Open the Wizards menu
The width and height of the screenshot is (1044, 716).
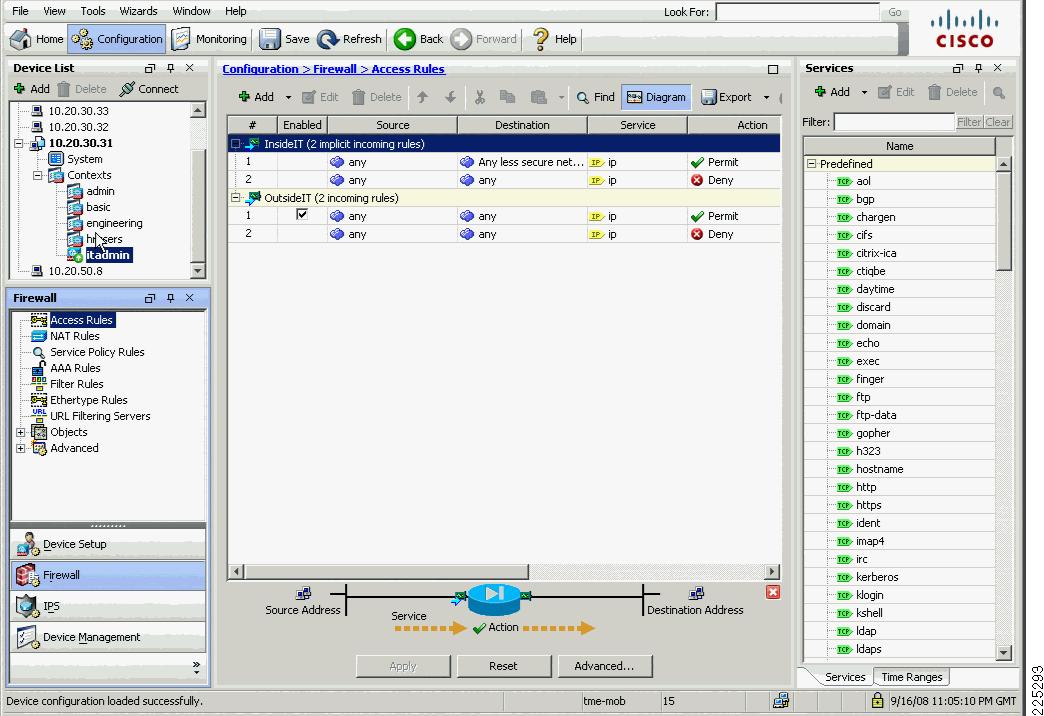point(138,11)
